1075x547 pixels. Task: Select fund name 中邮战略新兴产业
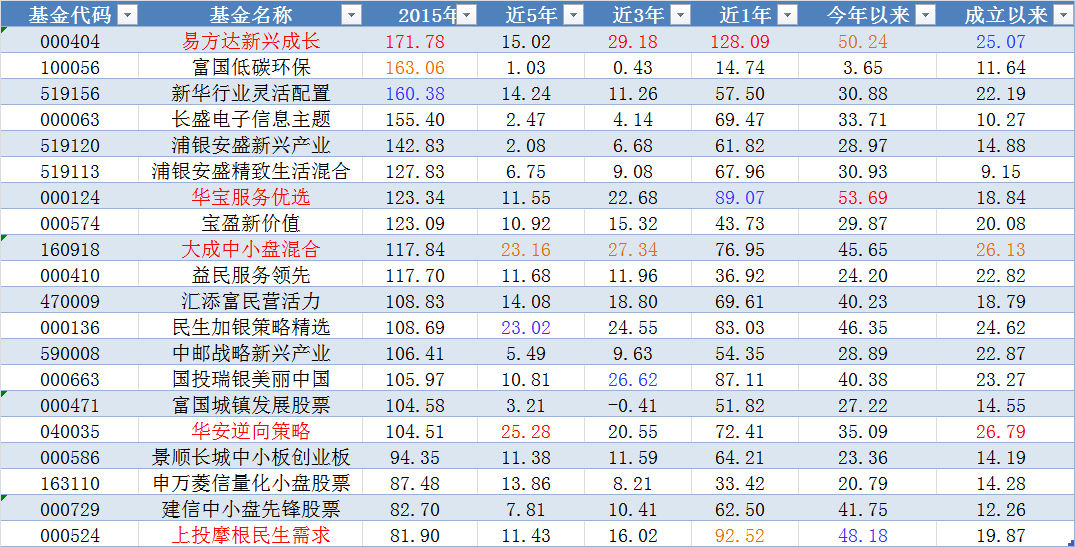click(251, 354)
